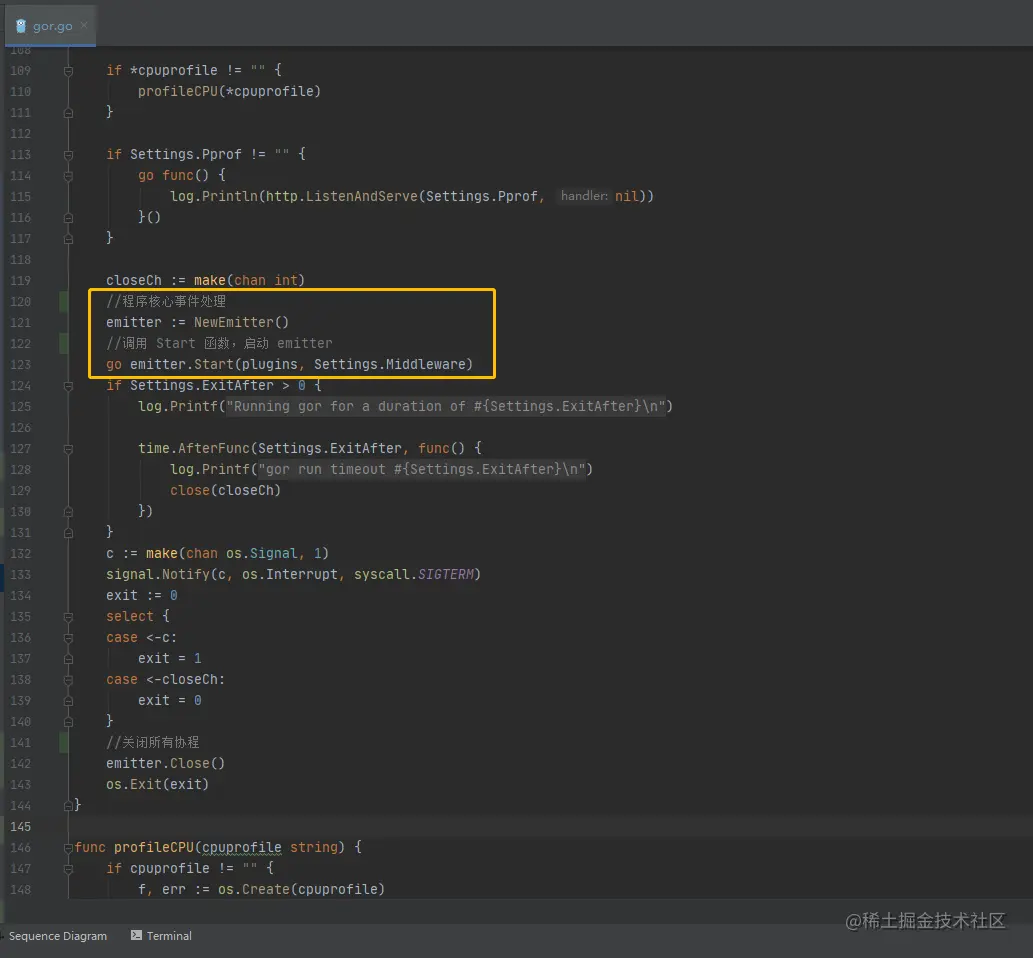
Task: Click http.ListenAndServe in line 115
Action: click(341, 196)
